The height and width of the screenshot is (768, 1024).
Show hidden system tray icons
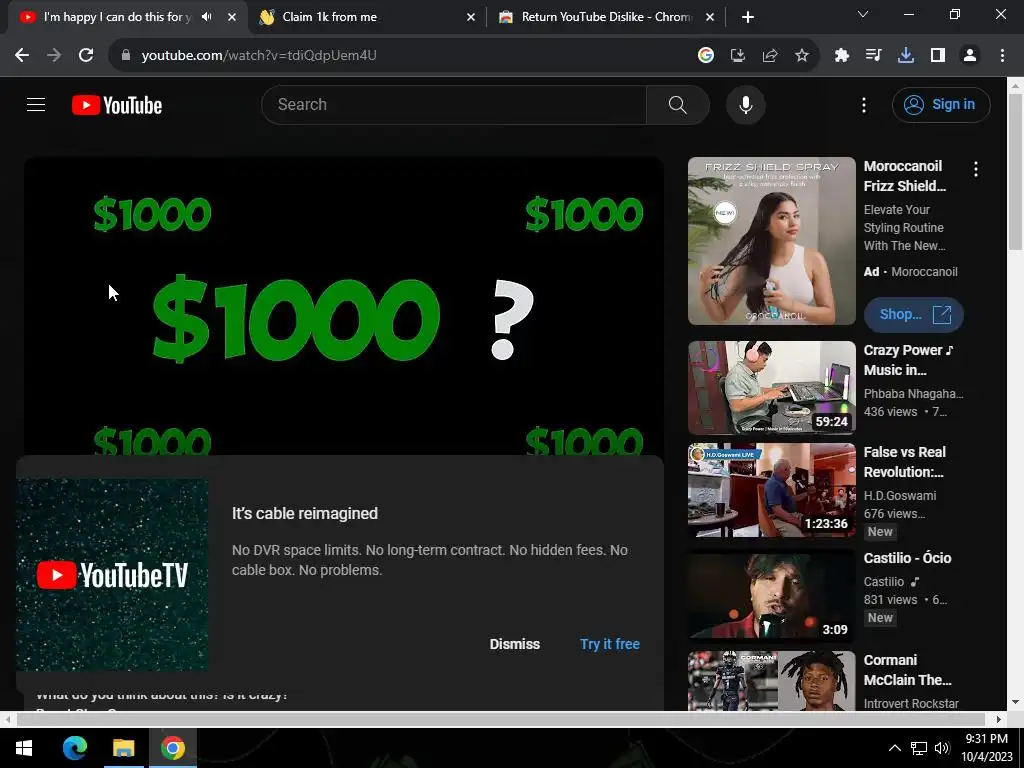pos(895,748)
